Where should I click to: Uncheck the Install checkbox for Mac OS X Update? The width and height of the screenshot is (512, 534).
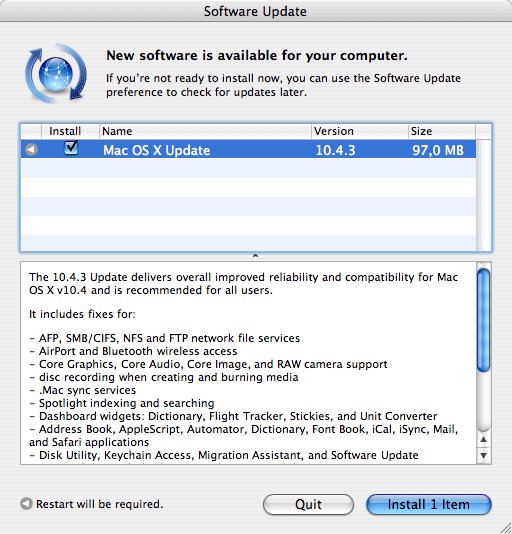point(71,148)
